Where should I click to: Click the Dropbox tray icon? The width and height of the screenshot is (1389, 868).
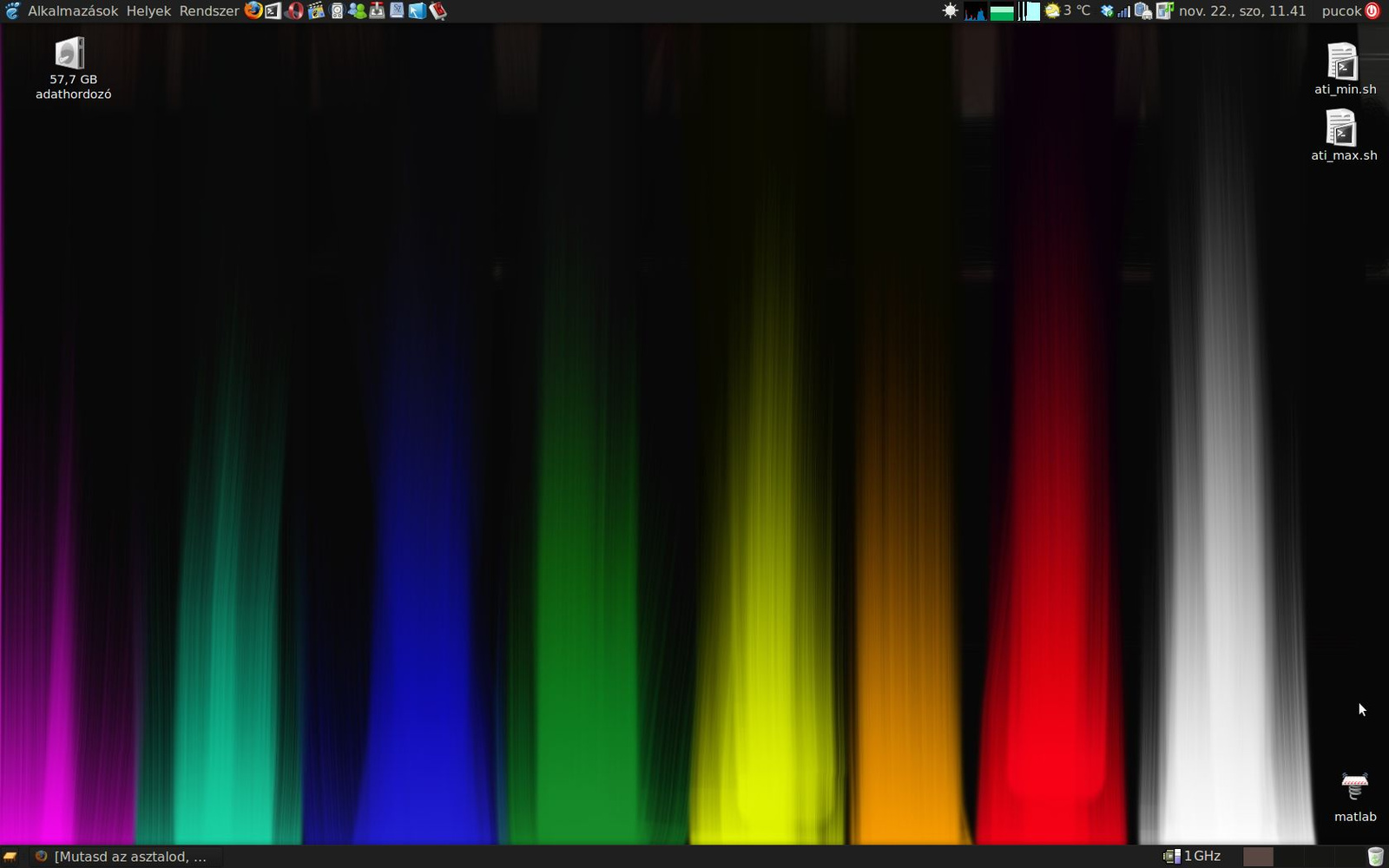pyautogui.click(x=1107, y=11)
